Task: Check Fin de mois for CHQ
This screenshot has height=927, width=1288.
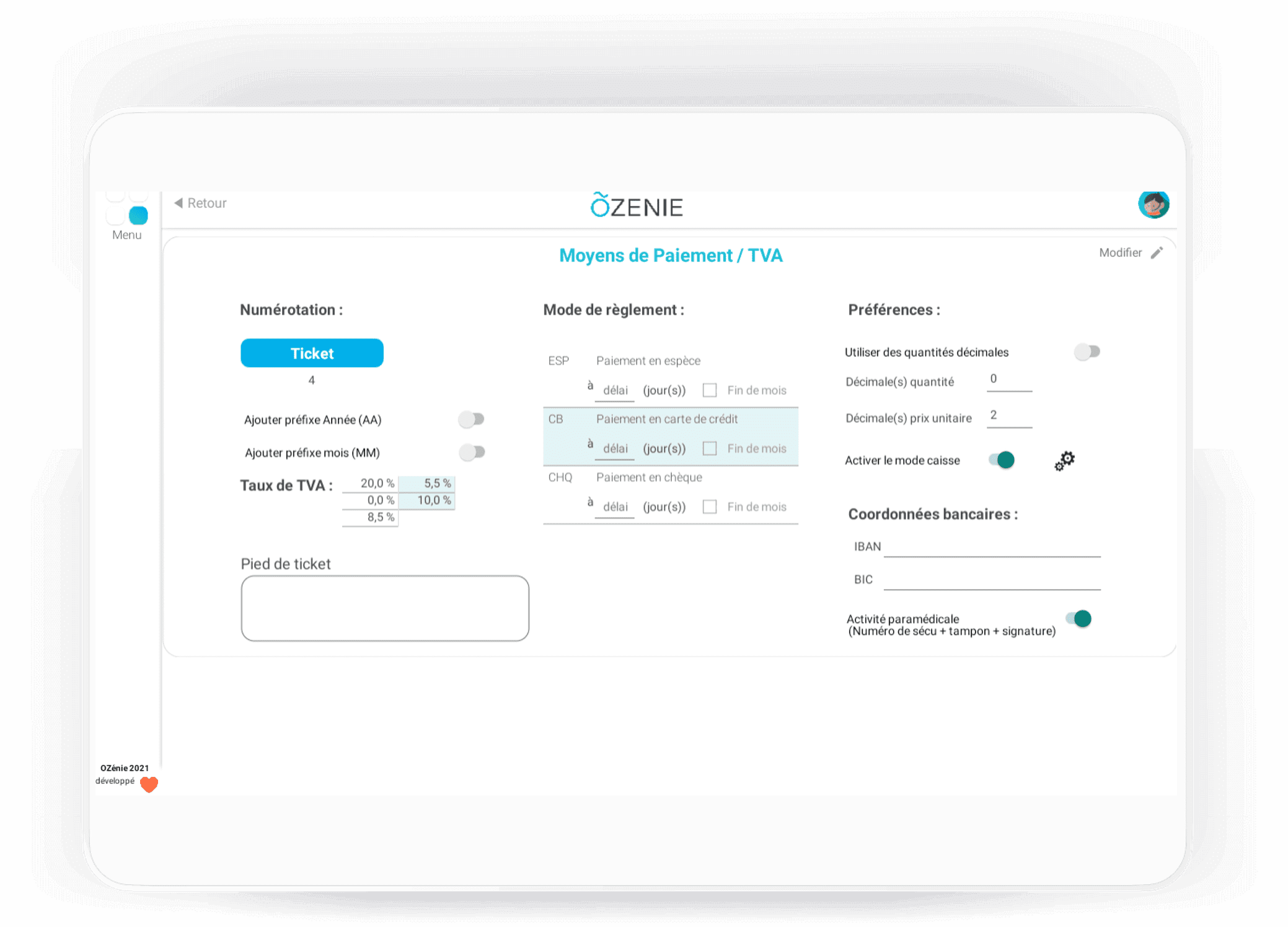Action: pyautogui.click(x=710, y=507)
